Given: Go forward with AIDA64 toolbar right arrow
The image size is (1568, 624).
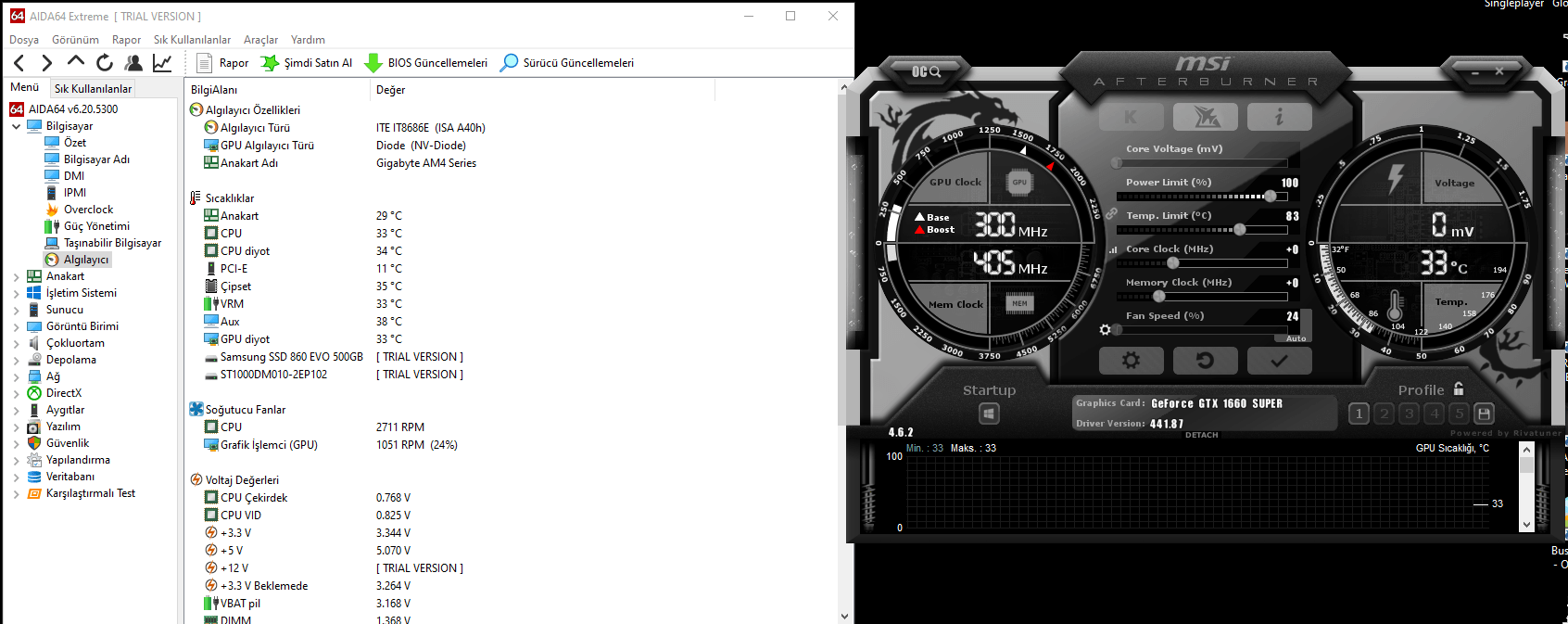Looking at the screenshot, I should (x=46, y=63).
